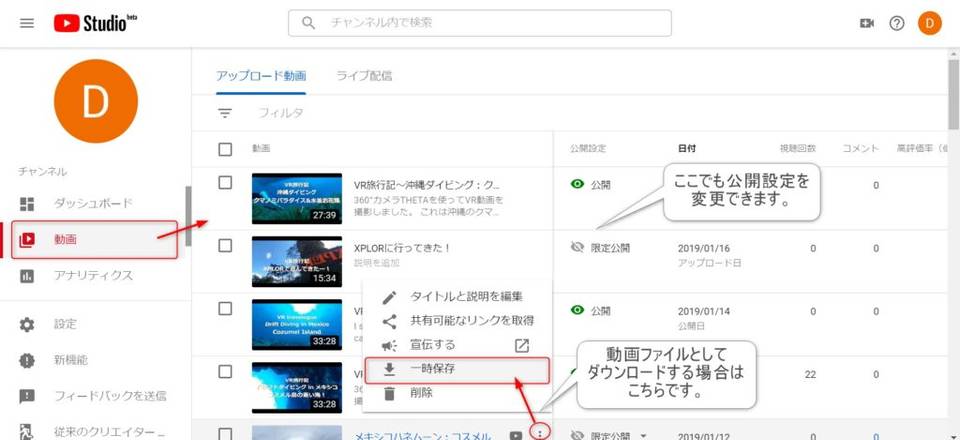The height and width of the screenshot is (440, 960).
Task: Choose 削除 in the context menu
Action: tap(421, 393)
